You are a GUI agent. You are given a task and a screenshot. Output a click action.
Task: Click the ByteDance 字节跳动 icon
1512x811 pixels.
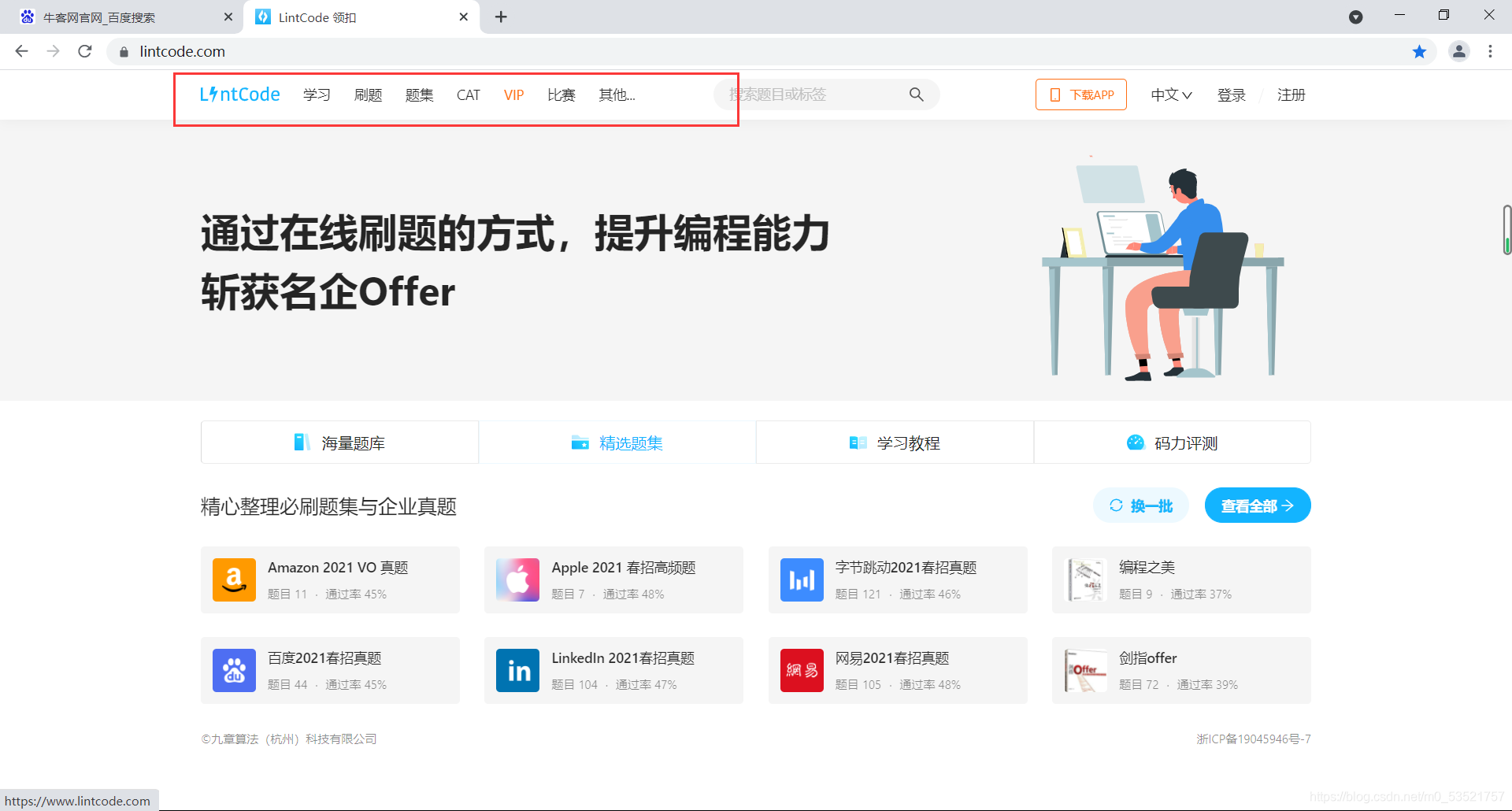click(x=802, y=580)
